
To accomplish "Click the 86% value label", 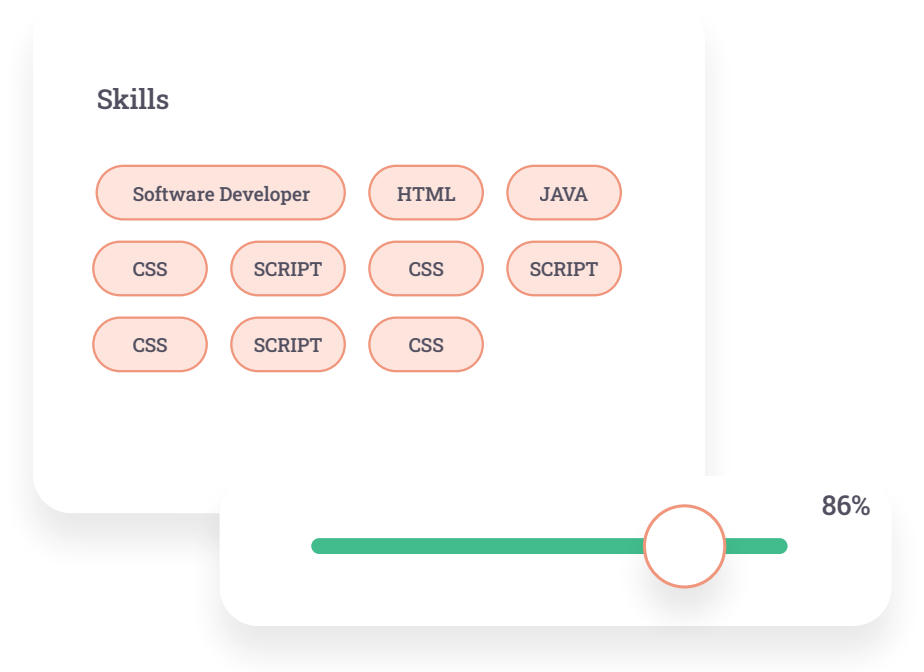I will (x=846, y=506).
